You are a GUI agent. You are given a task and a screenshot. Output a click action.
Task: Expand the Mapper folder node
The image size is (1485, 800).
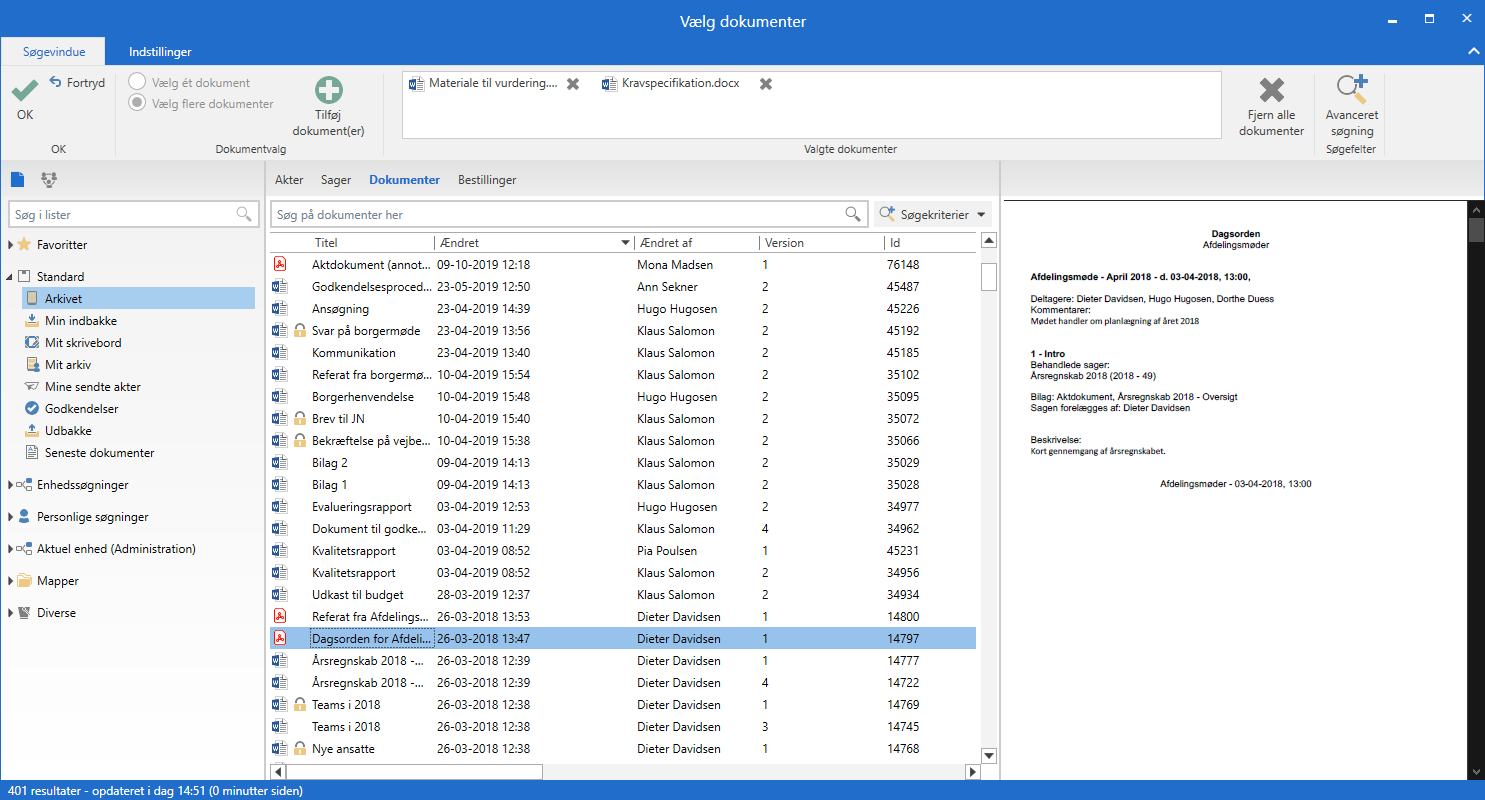point(11,581)
